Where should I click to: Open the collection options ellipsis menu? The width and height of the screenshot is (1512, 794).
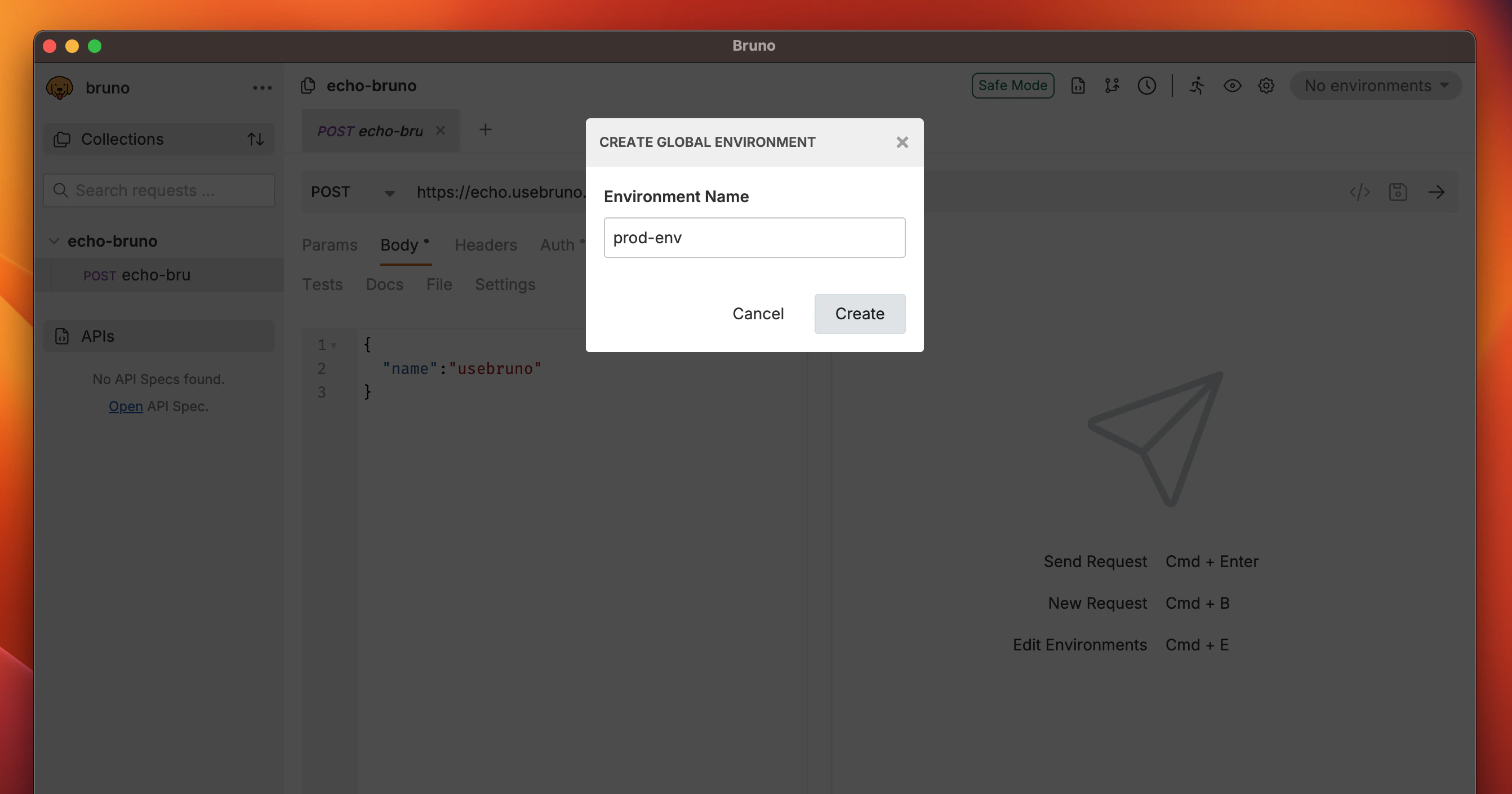tap(263, 87)
